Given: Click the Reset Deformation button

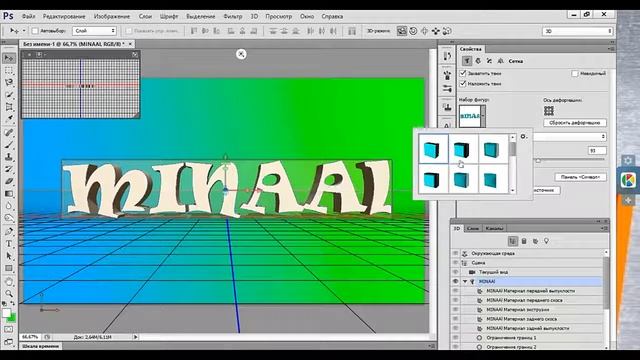Looking at the screenshot, I should point(575,123).
